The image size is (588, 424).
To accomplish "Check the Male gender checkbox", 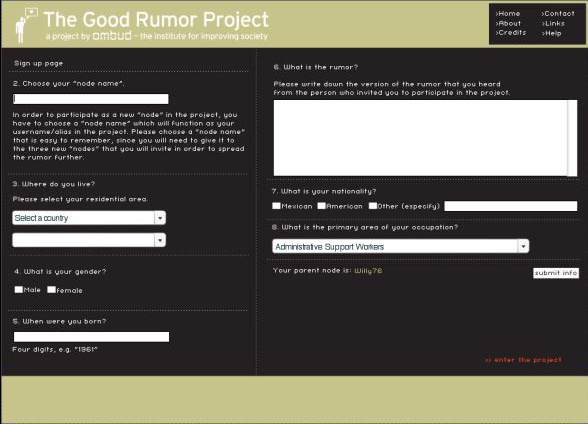I will (19, 289).
